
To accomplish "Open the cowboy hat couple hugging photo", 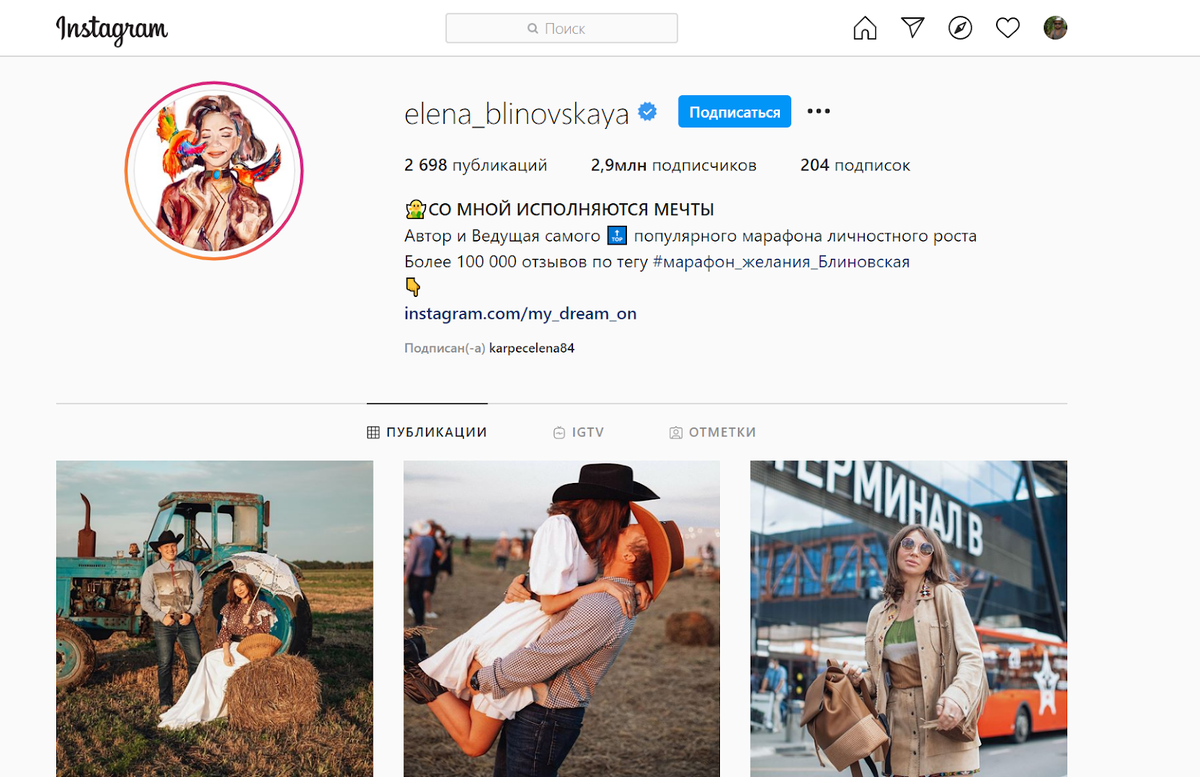I will pyautogui.click(x=562, y=618).
